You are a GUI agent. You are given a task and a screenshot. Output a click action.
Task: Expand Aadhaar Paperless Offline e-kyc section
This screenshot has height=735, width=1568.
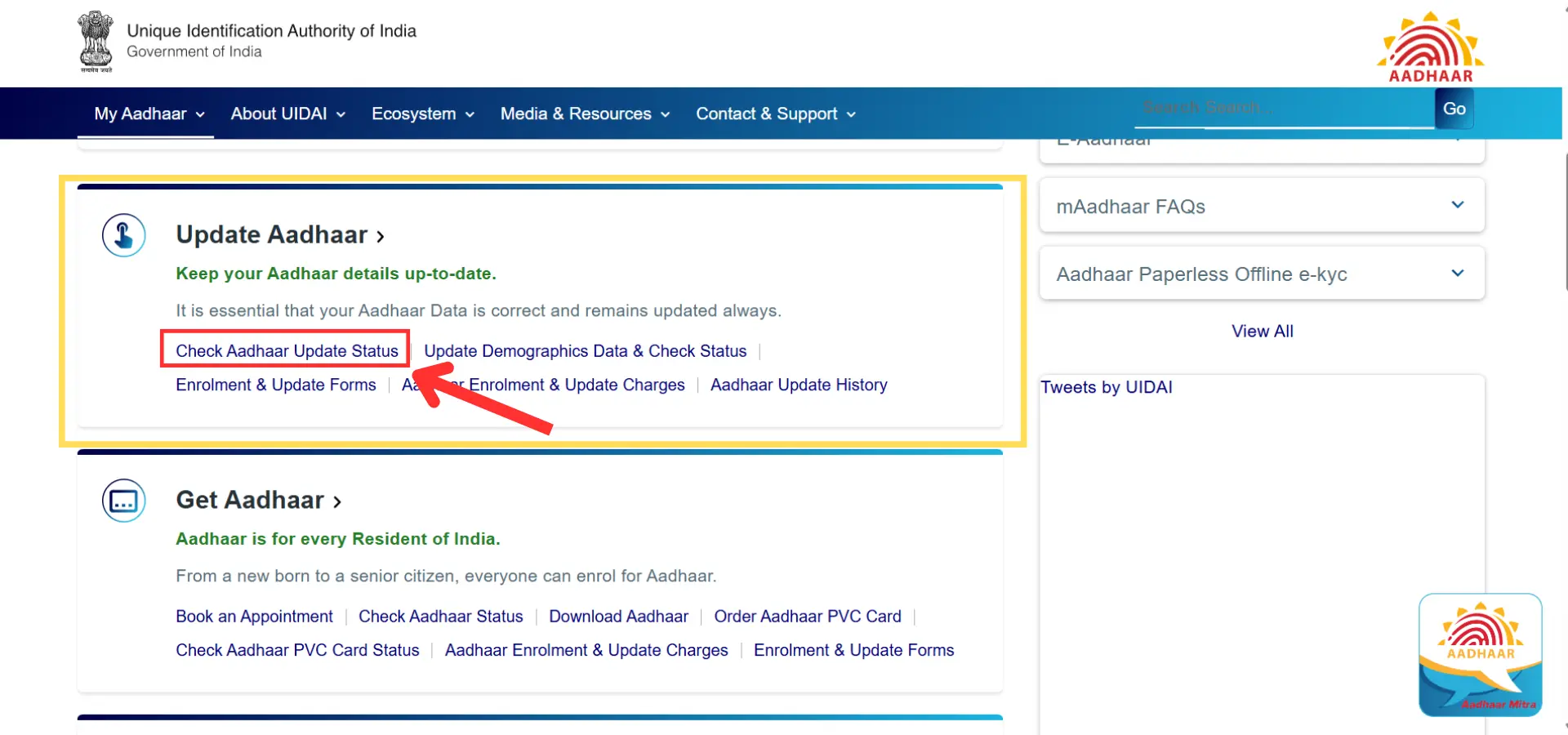[1262, 274]
